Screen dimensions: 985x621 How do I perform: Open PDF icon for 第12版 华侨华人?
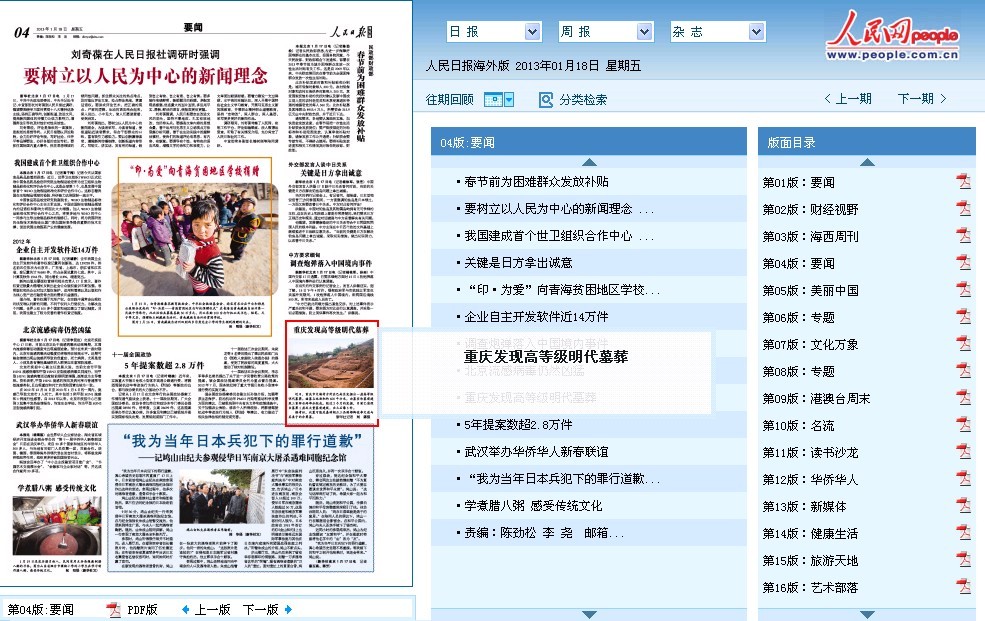[963, 478]
